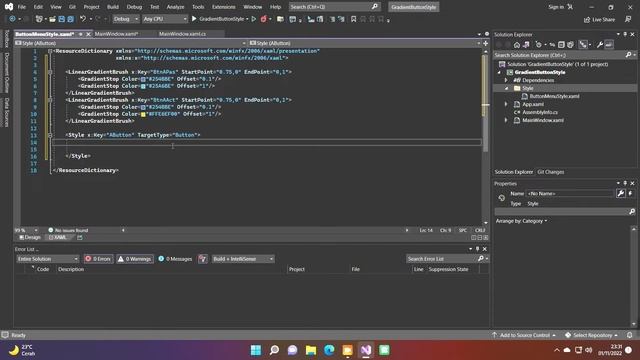640x360 pixels.
Task: Click the Windows Start button
Action: (x=256, y=350)
